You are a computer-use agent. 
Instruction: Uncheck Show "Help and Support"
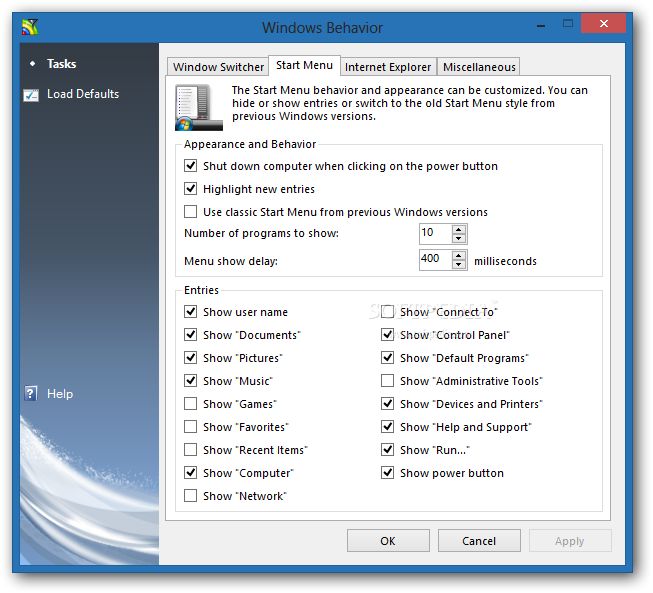tap(388, 426)
